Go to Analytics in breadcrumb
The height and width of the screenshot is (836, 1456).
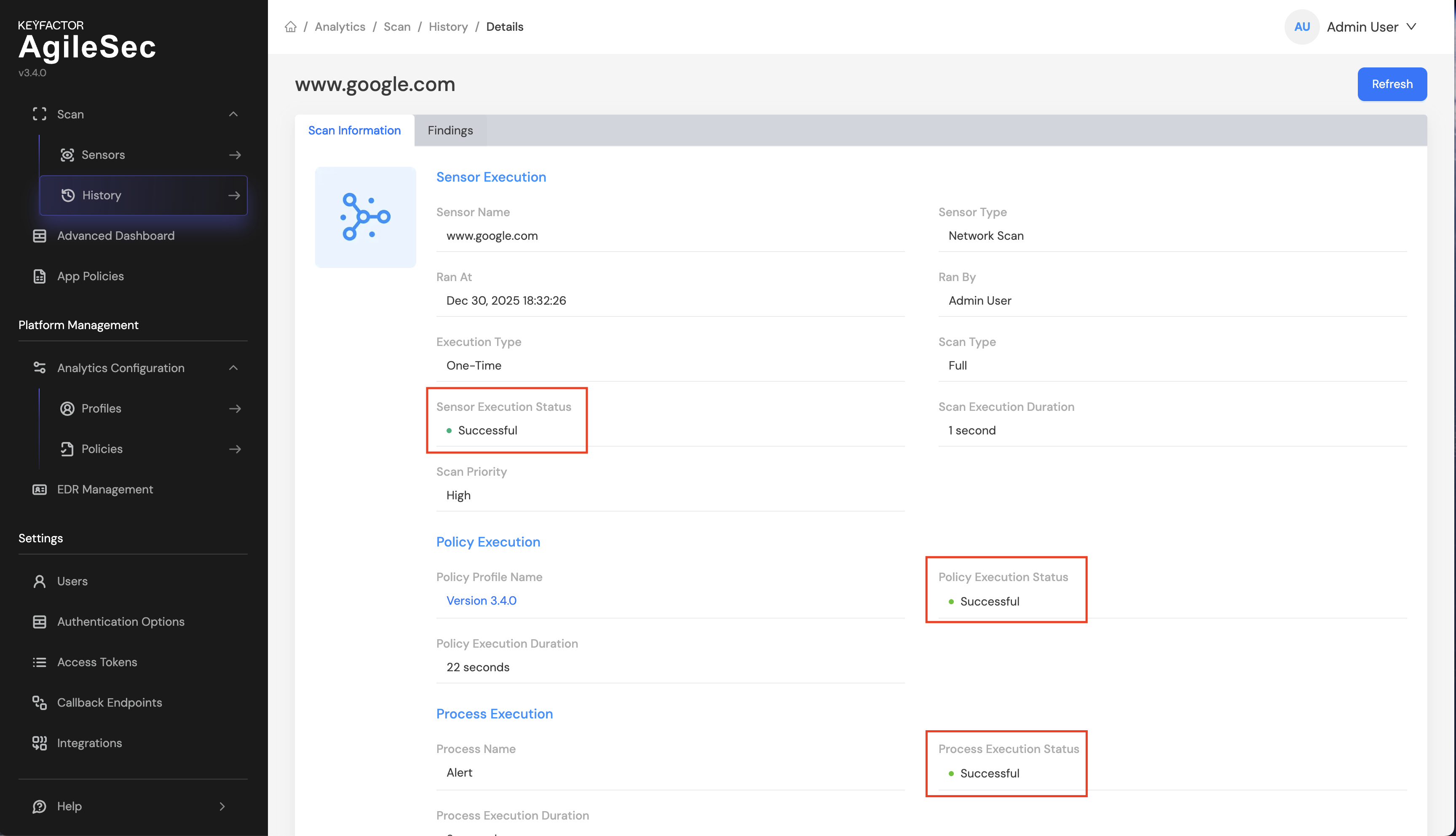coord(340,27)
